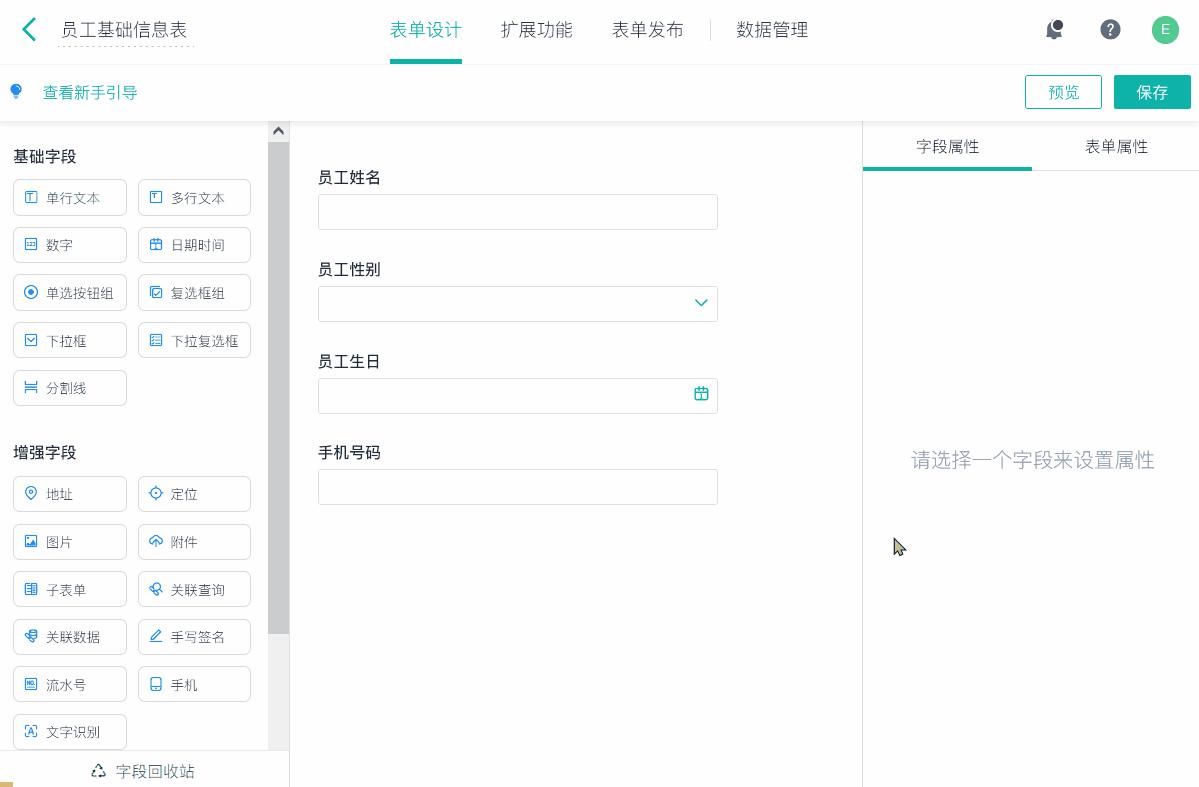Screen dimensions: 1199x787
Task: Click the 保存 button
Action: [x=1152, y=92]
